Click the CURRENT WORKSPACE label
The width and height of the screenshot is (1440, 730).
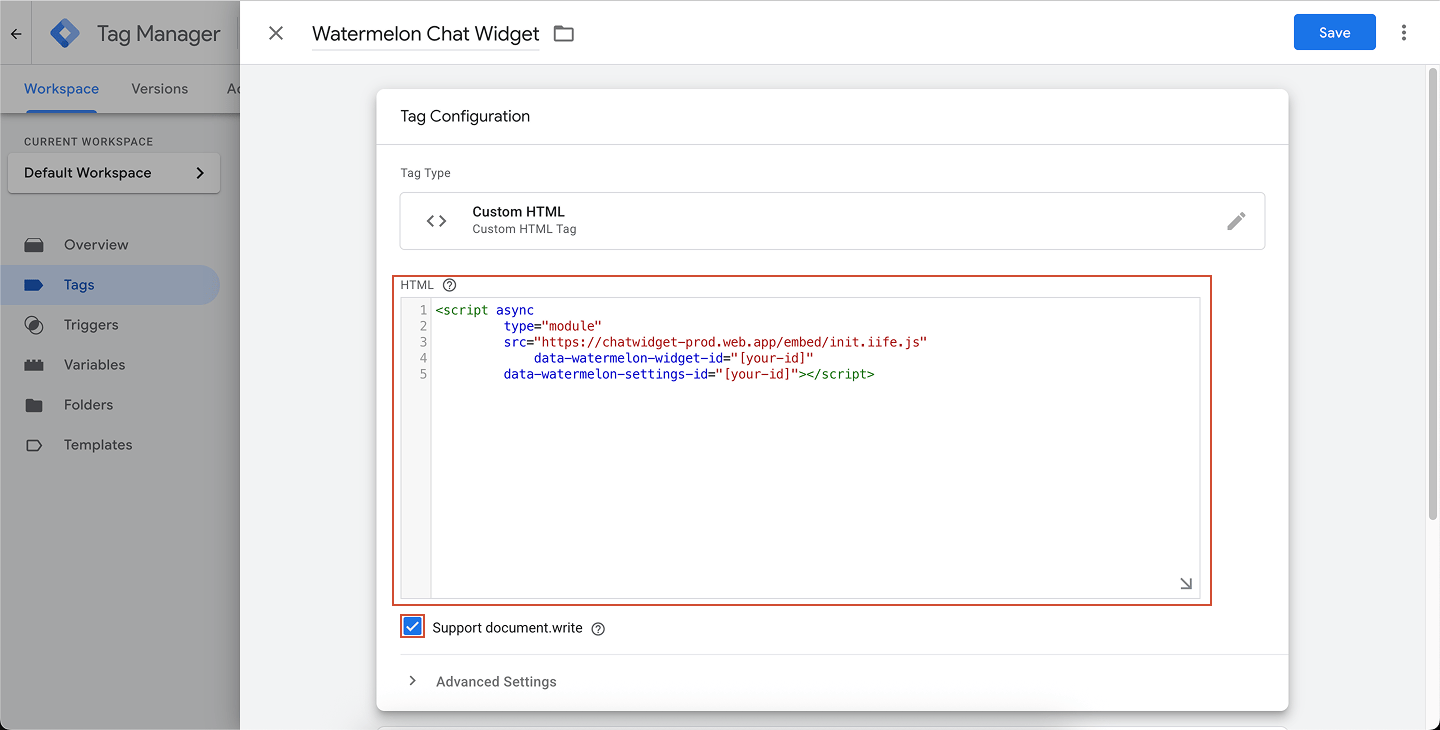coord(88,142)
